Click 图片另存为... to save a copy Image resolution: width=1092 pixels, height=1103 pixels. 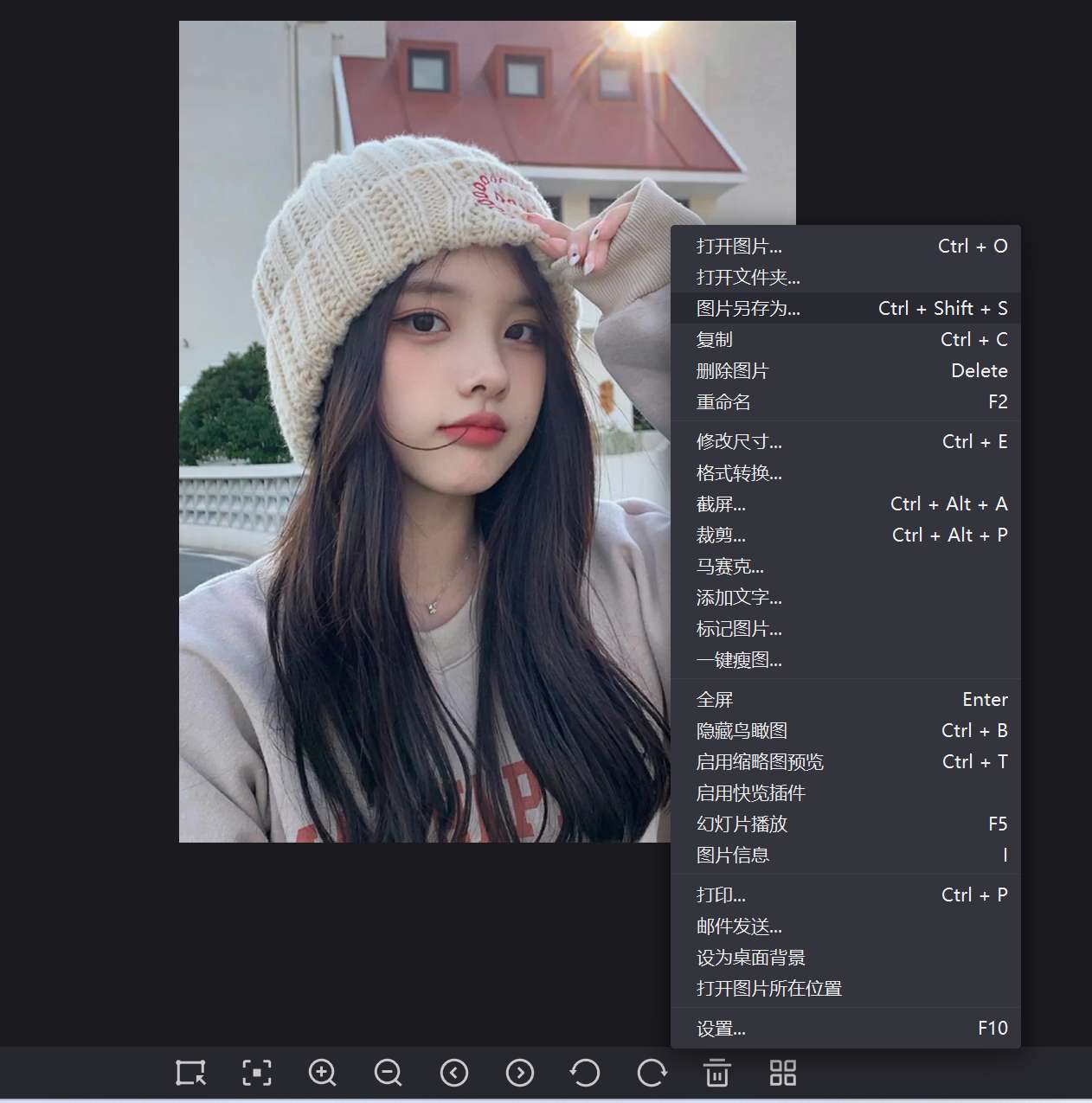pyautogui.click(x=845, y=309)
